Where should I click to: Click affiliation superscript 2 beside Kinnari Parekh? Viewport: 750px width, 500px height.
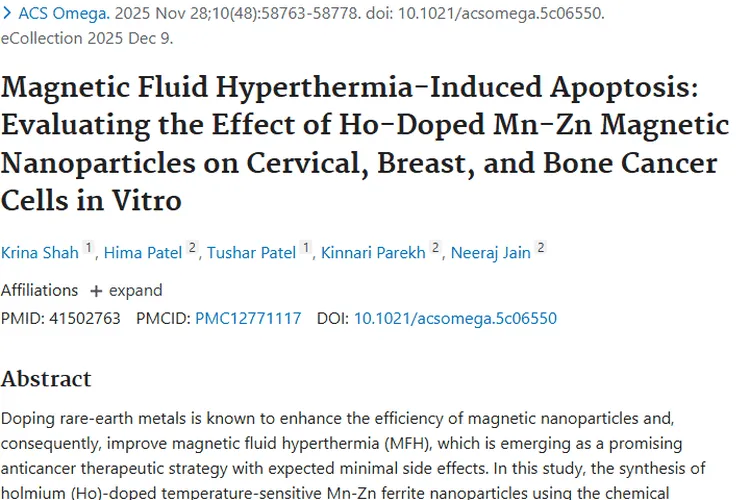pyautogui.click(x=435, y=248)
